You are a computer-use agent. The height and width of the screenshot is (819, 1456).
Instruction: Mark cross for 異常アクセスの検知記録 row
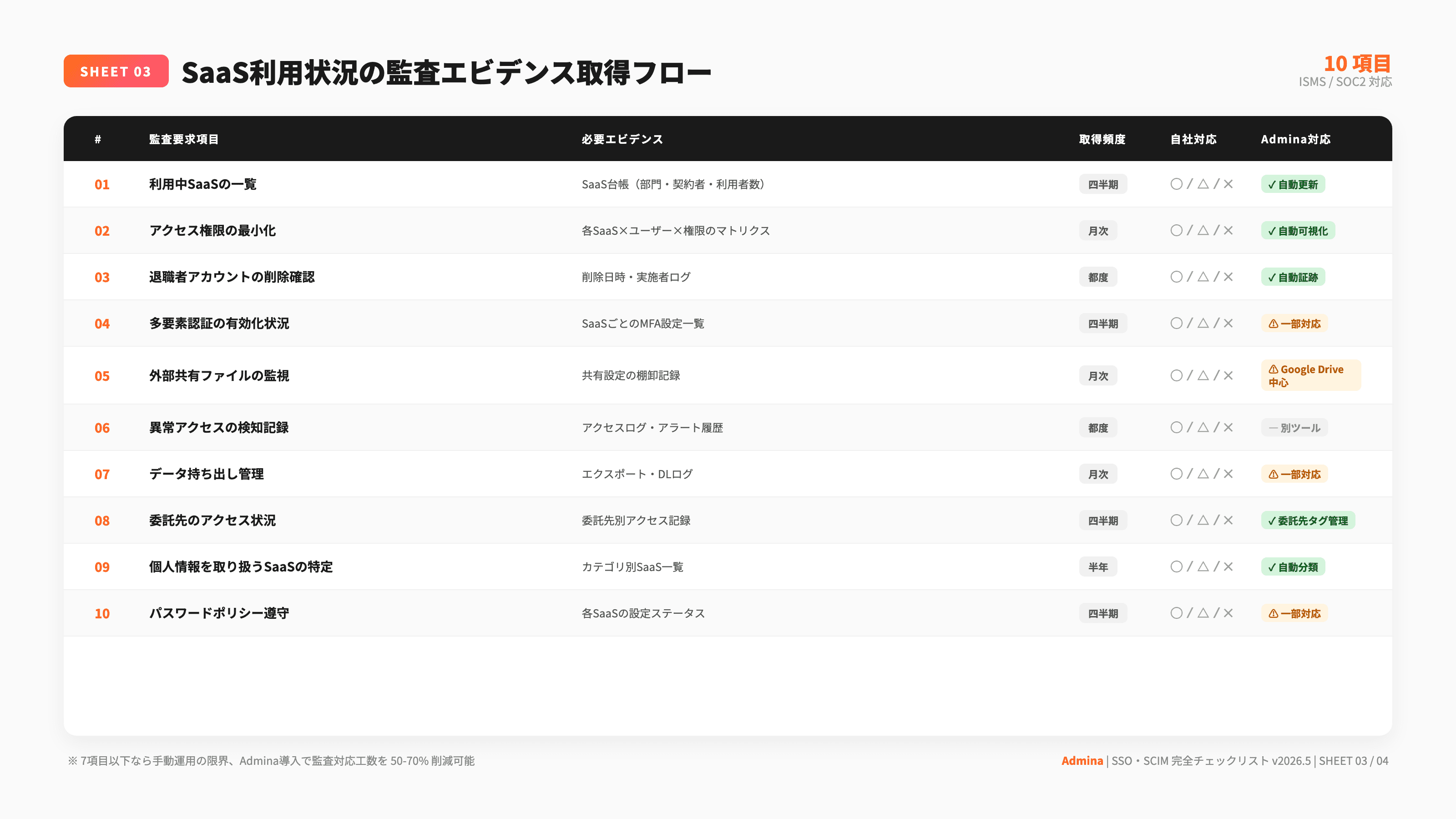pos(1228,427)
